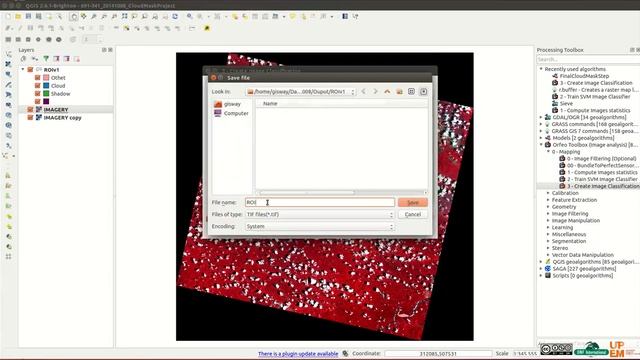Screen dimensions: 640x360
Task: Click New Project icon in QGIS toolbar
Action: coord(8,16)
